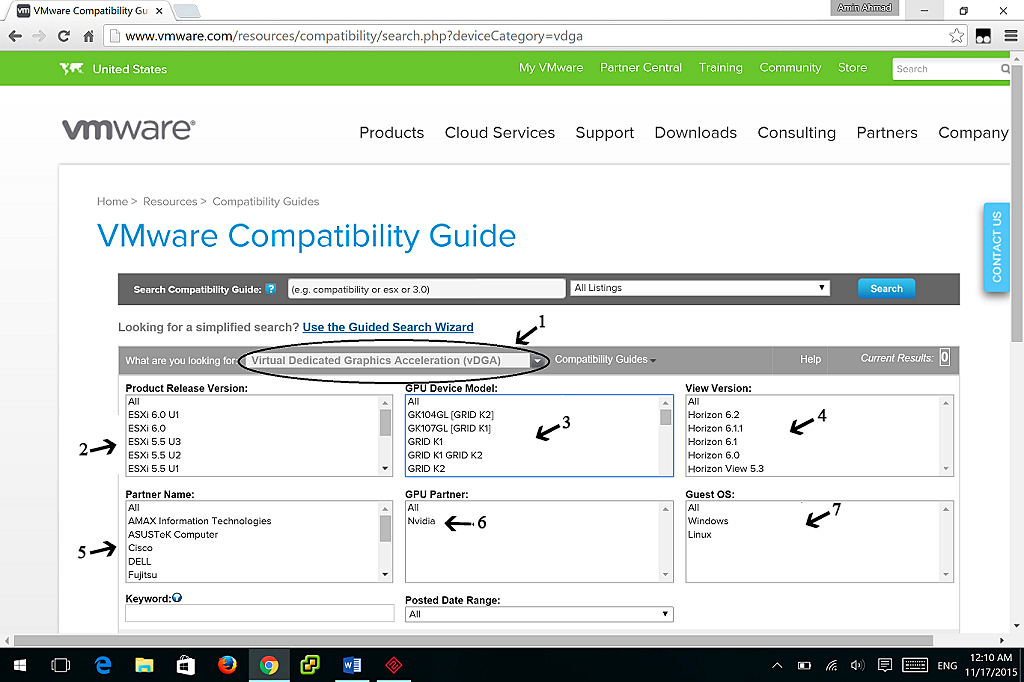Click the browser home icon
This screenshot has height=682, width=1024.
pos(89,36)
